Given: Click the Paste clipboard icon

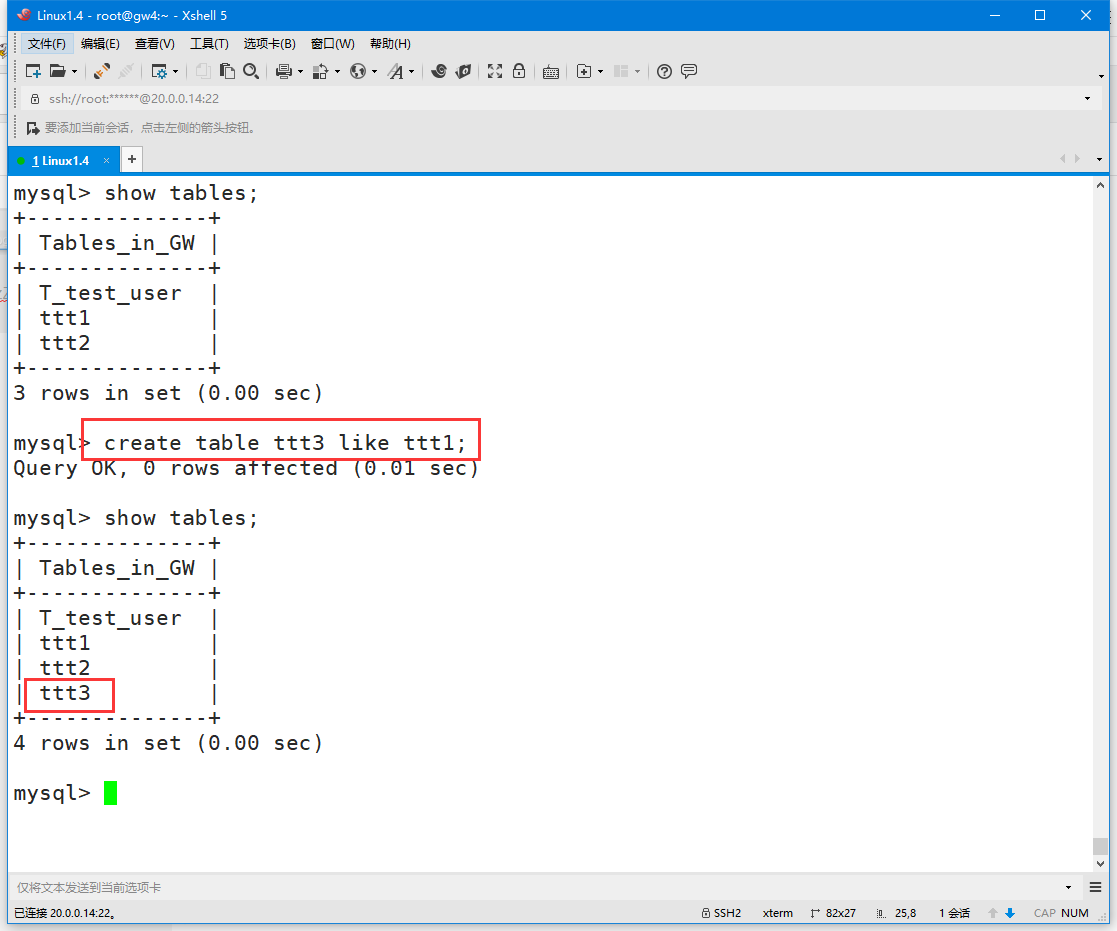Looking at the screenshot, I should (x=227, y=71).
